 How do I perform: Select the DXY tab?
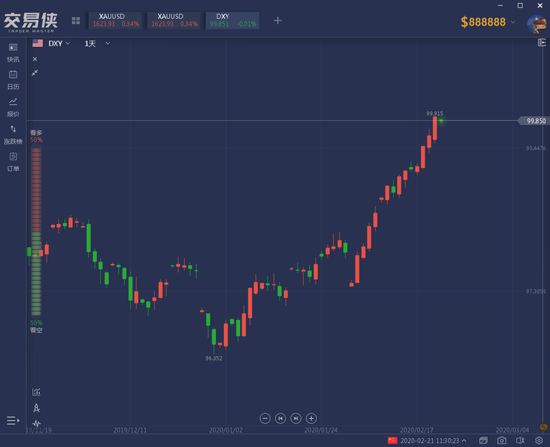click(233, 20)
